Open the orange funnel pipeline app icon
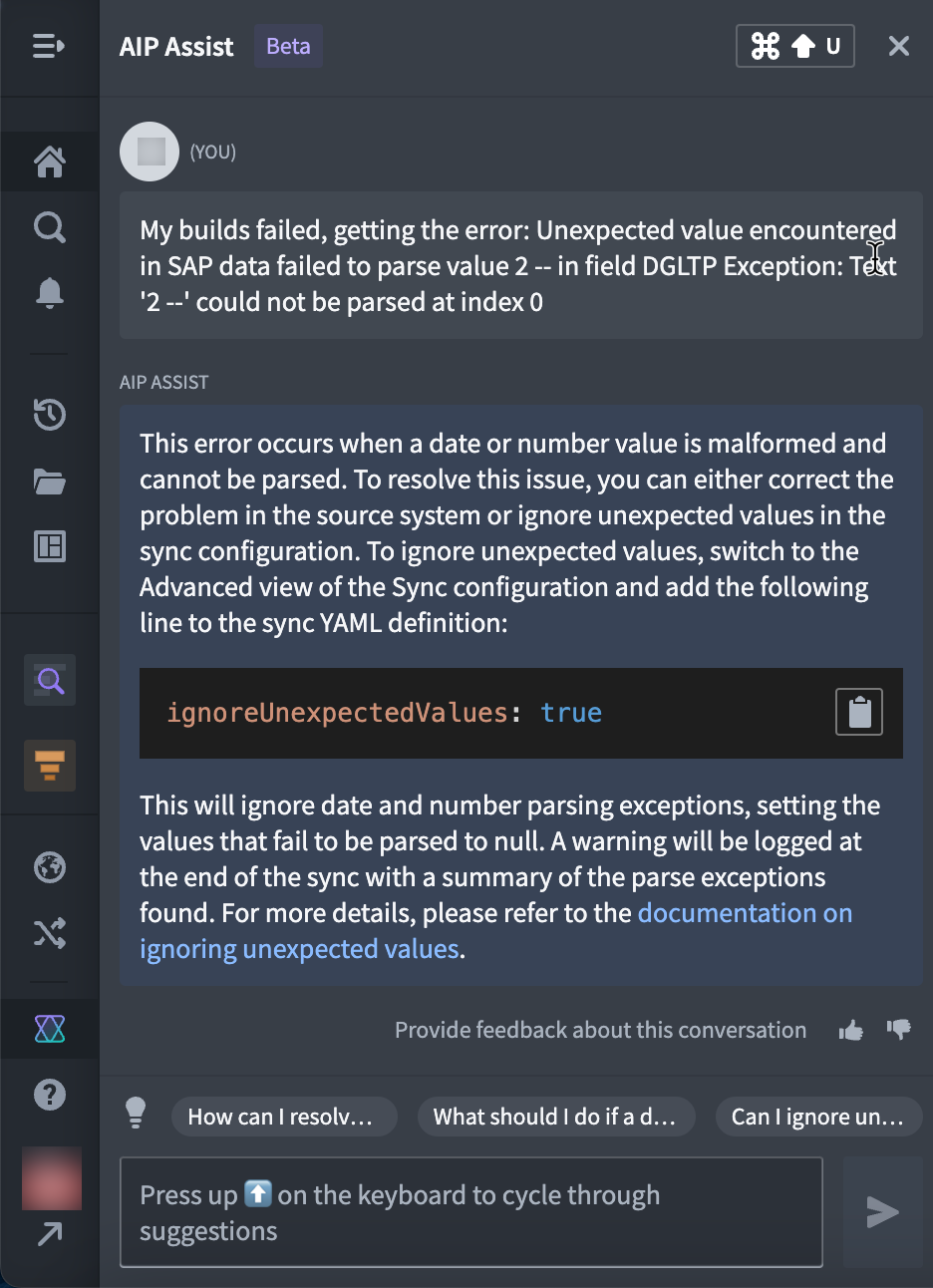 click(49, 766)
